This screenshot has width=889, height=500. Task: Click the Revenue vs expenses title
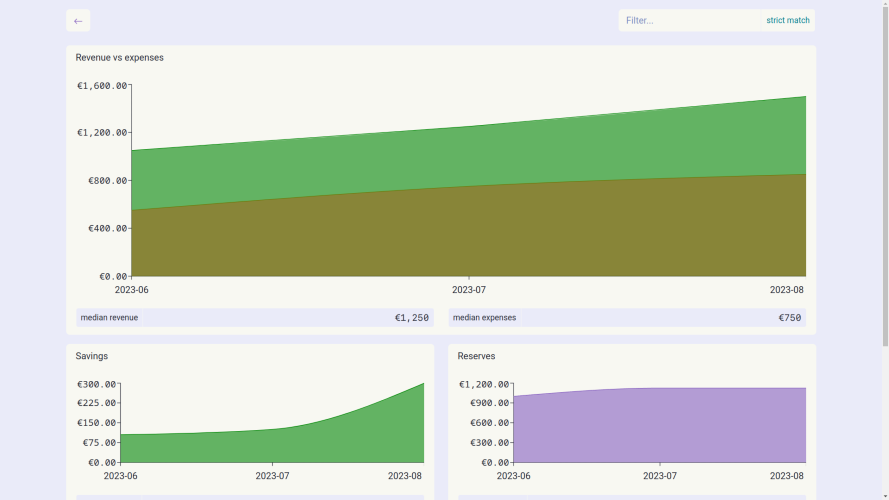click(x=120, y=57)
